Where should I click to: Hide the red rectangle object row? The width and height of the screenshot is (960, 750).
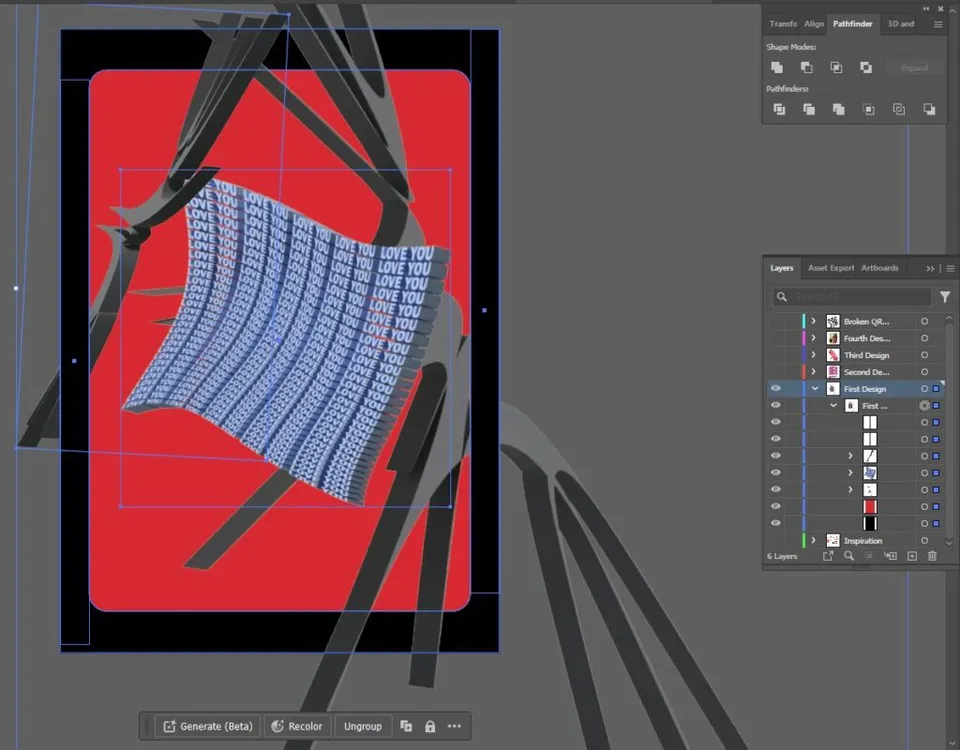coord(776,506)
